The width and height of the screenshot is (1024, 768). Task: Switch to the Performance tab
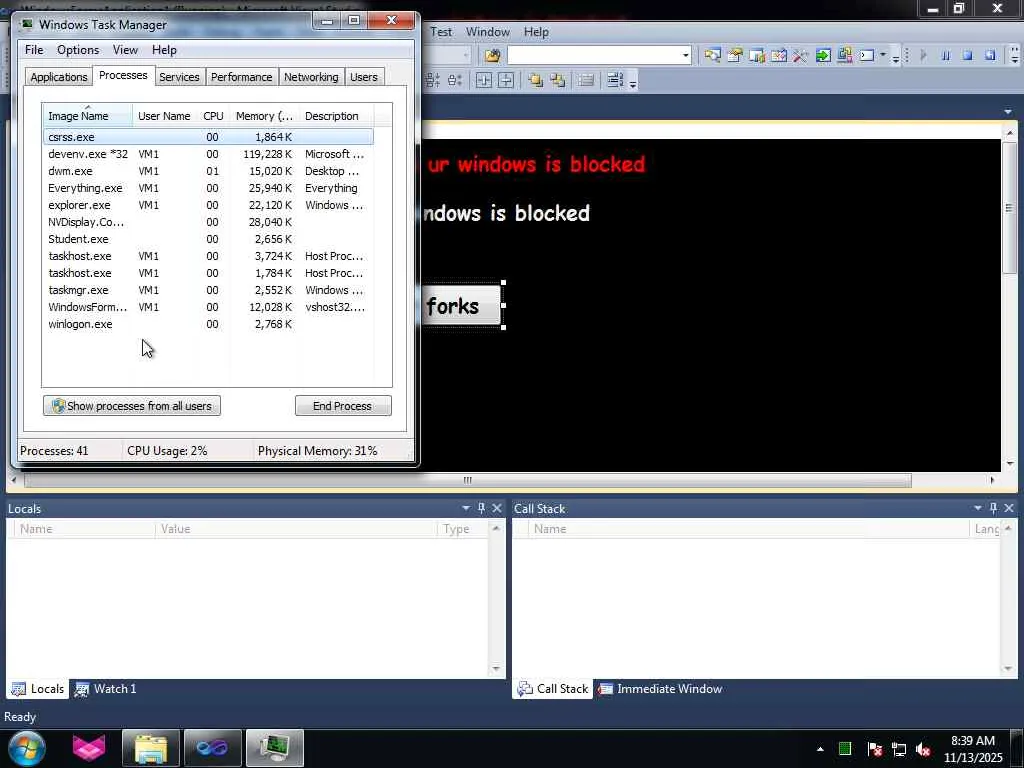pos(242,77)
